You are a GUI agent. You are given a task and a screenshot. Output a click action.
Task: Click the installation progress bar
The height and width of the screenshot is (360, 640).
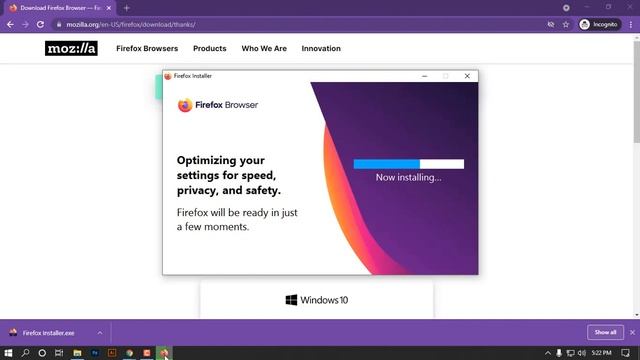(x=409, y=164)
